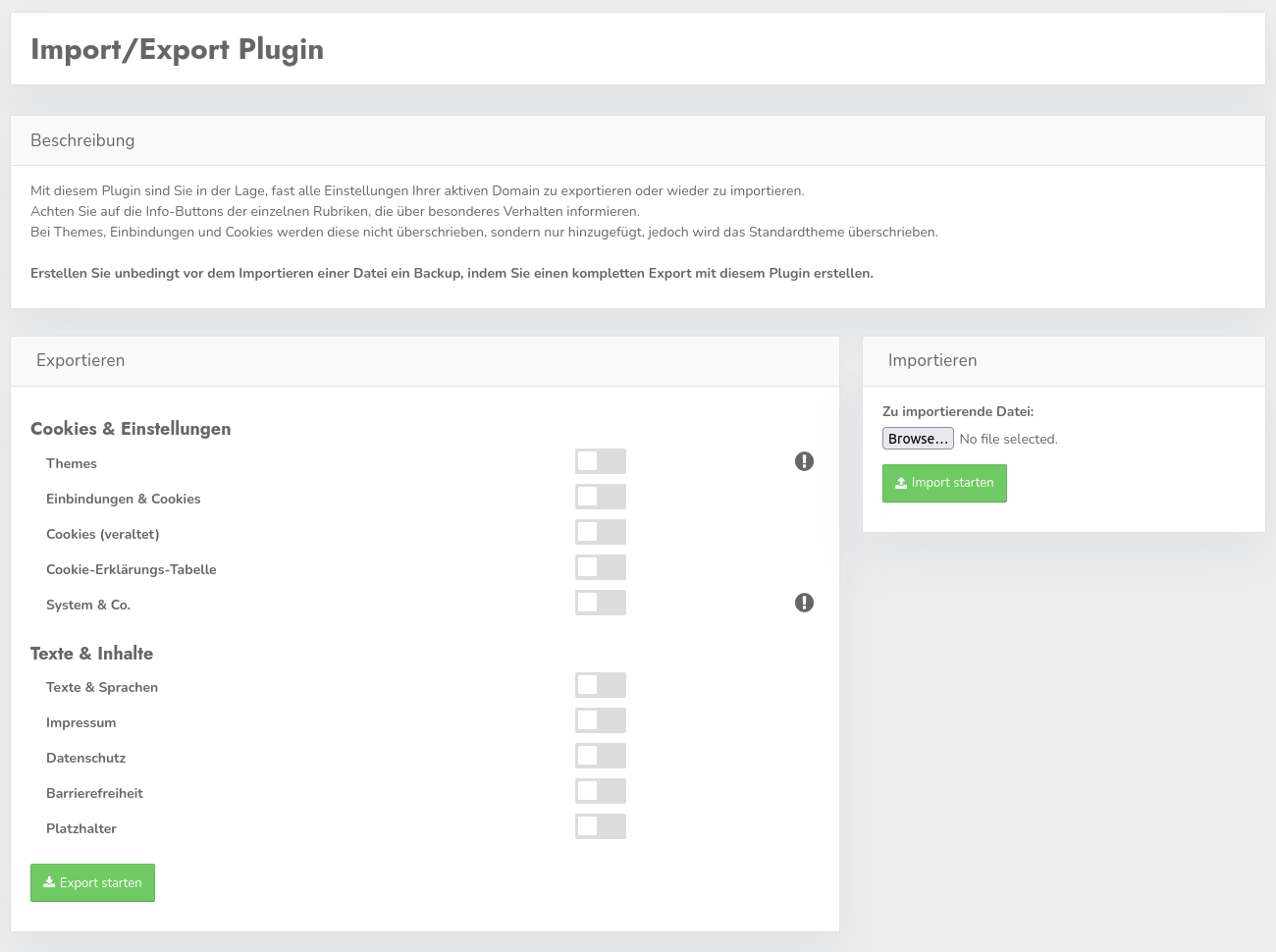This screenshot has height=952, width=1276.
Task: Switch on Datenschutz export
Action: coord(601,756)
